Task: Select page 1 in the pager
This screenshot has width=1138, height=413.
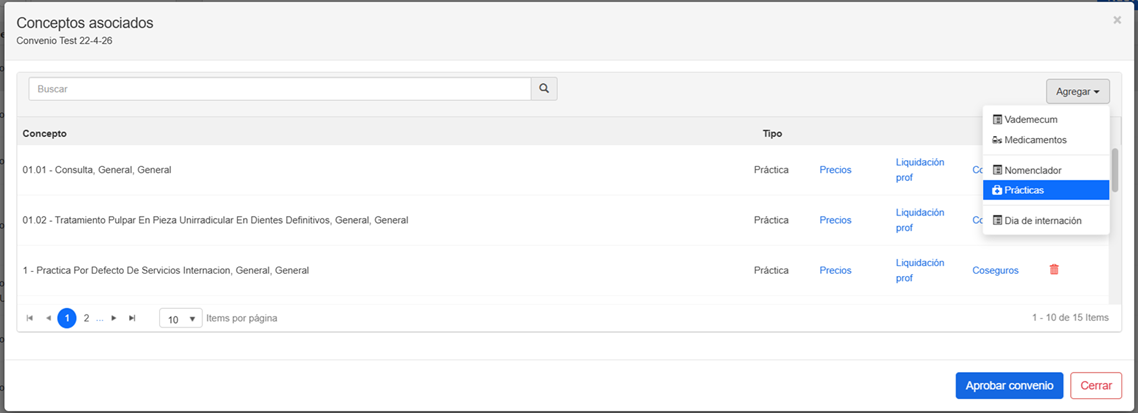Action: (x=67, y=318)
